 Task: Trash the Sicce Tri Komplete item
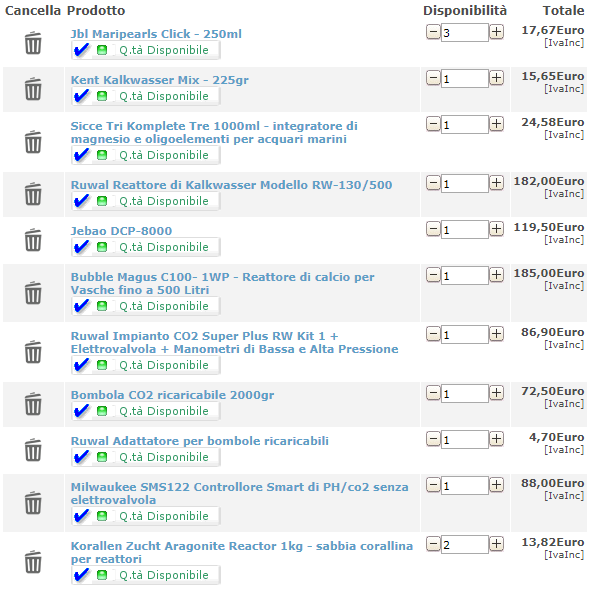(x=33, y=142)
